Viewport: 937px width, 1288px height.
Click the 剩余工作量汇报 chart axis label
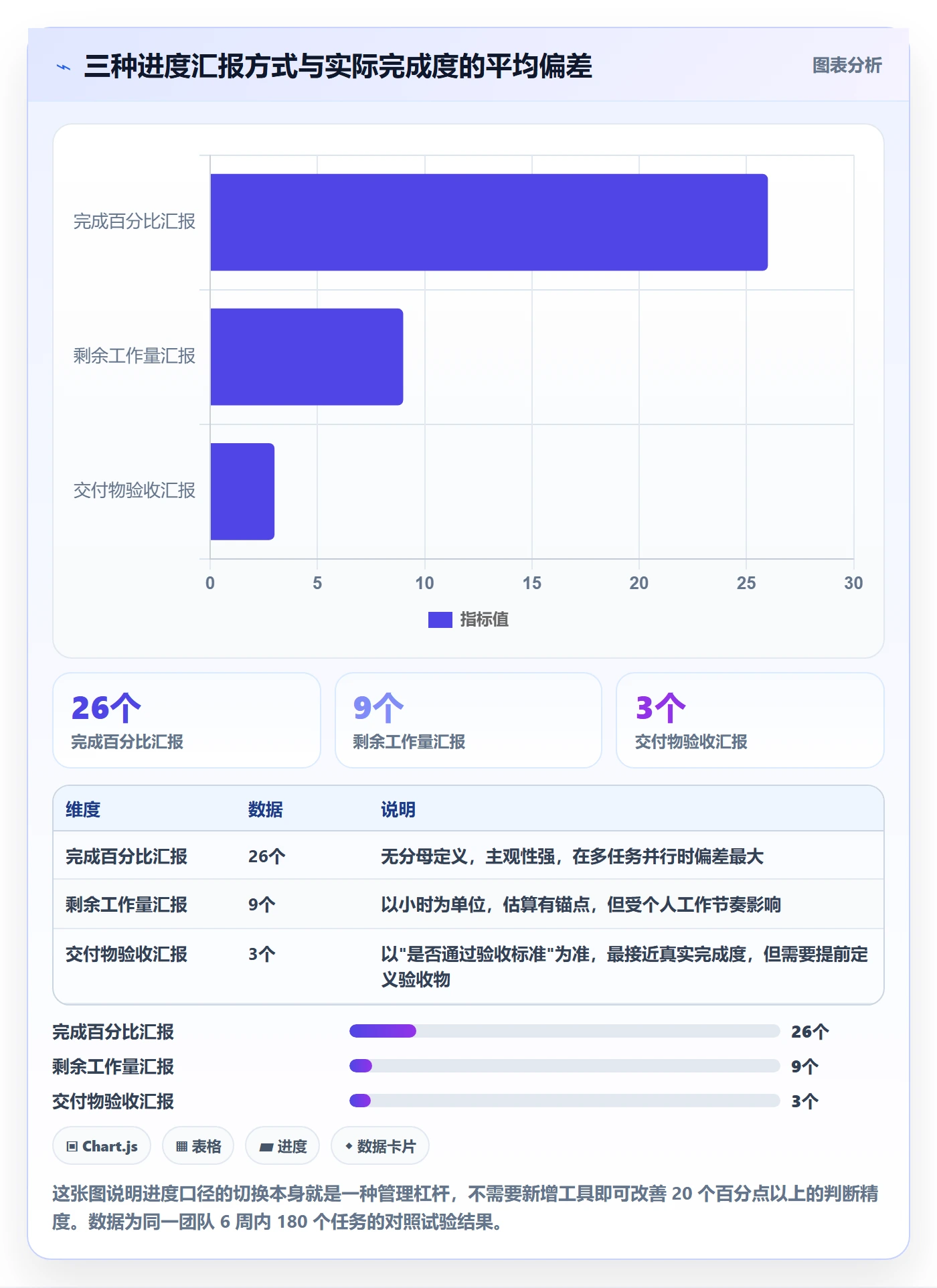click(135, 356)
